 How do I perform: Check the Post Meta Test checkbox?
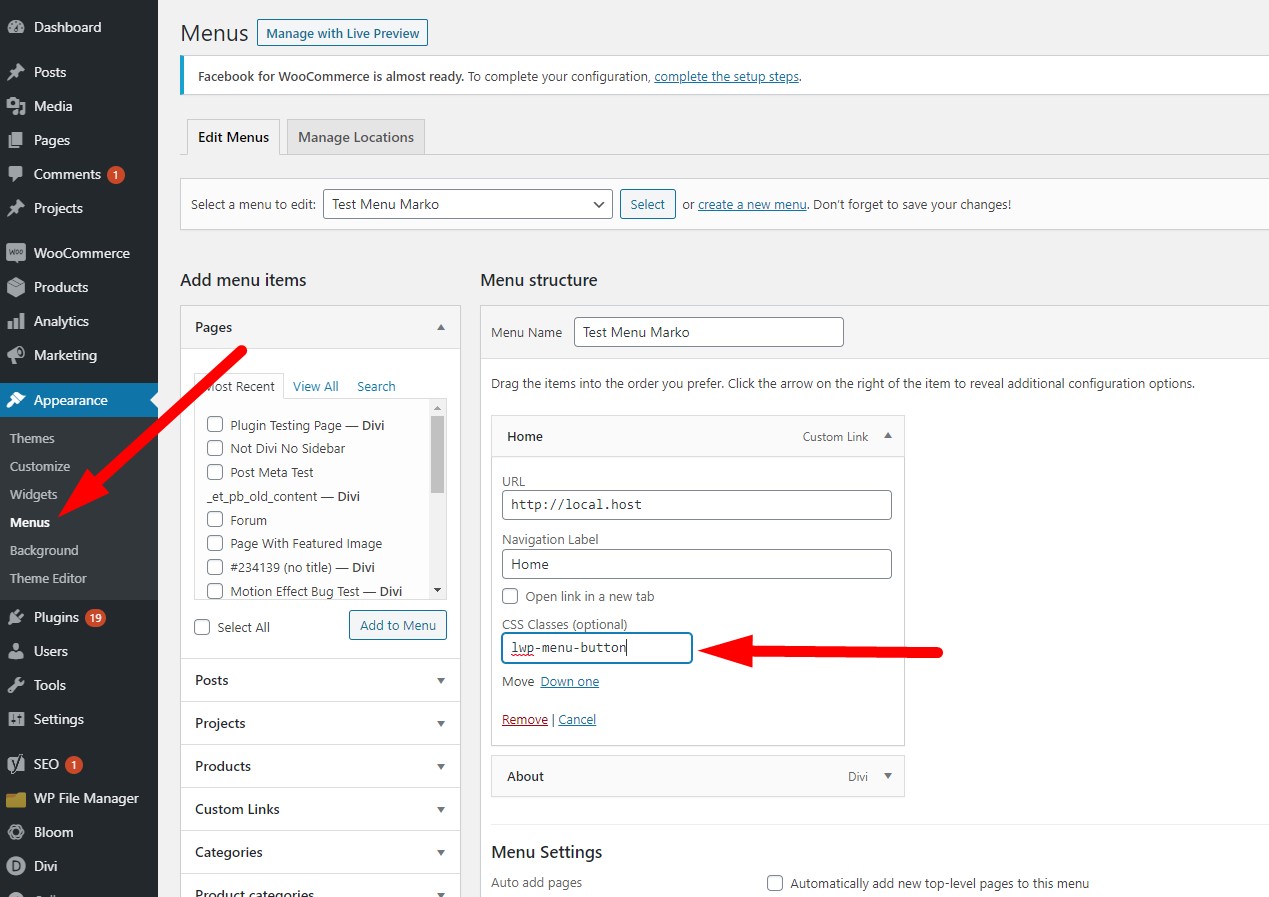215,472
